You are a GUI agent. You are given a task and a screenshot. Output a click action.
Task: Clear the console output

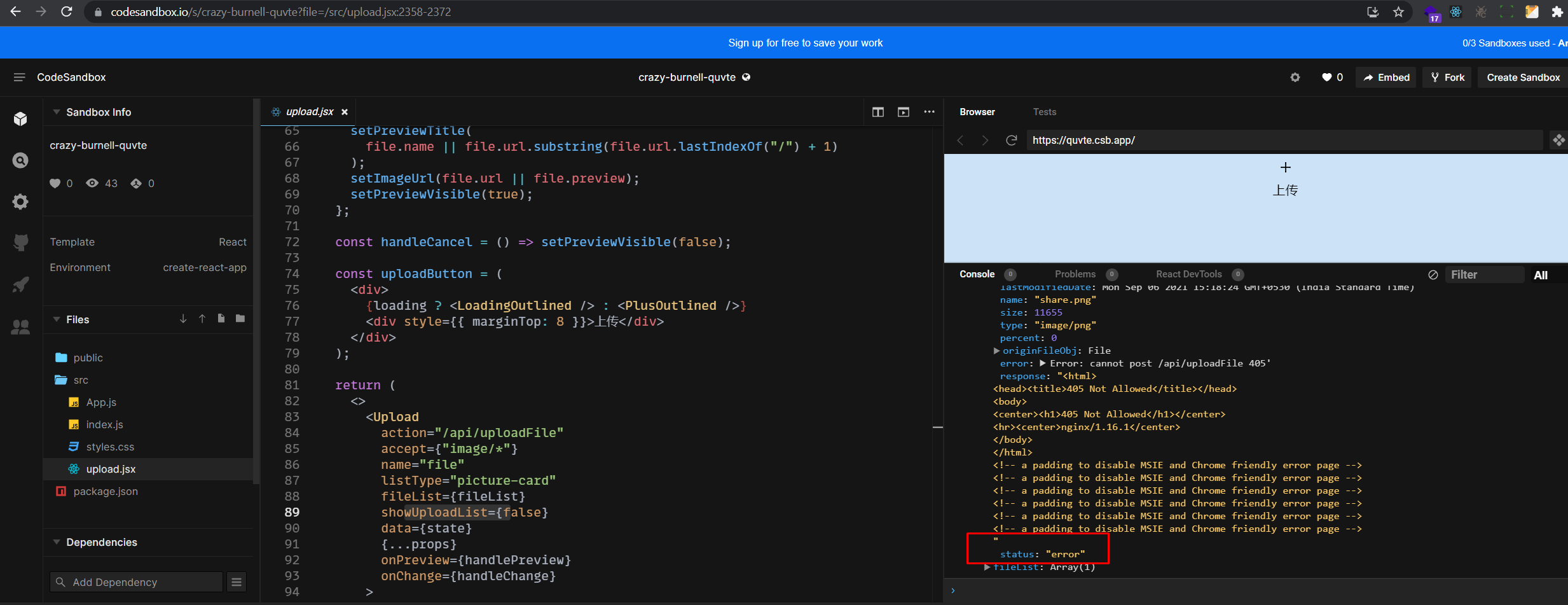1433,274
